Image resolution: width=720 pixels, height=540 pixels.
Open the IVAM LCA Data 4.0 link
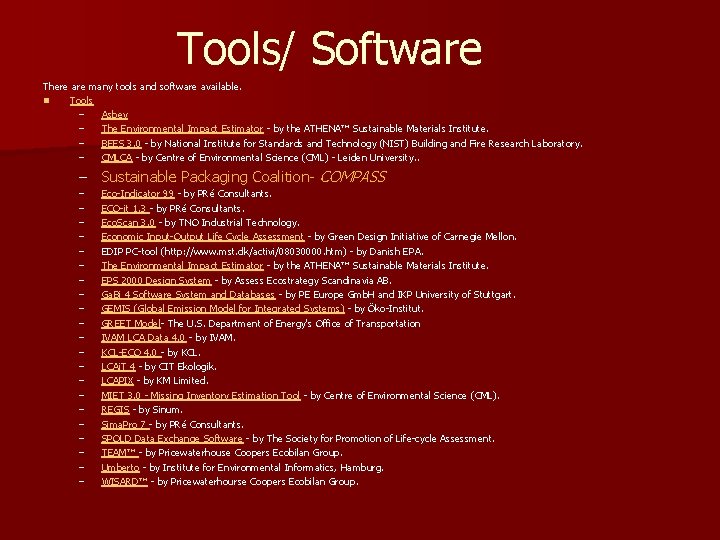[x=143, y=338]
